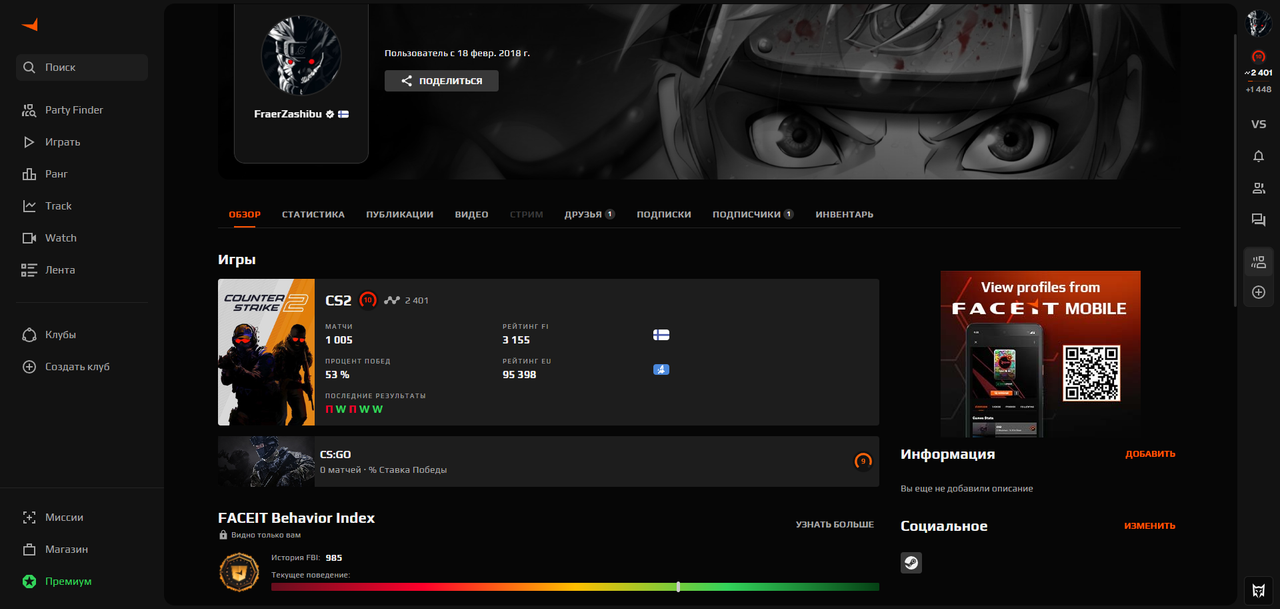This screenshot has width=1280, height=609.
Task: Click level 10 badge beside CS2
Action: click(x=368, y=300)
